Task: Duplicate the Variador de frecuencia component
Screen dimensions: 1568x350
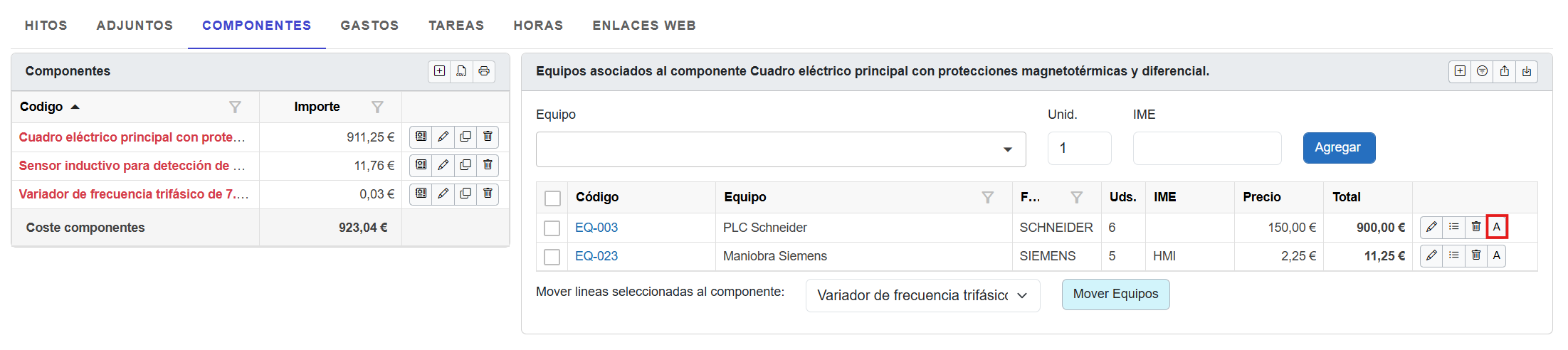Action: [x=465, y=193]
